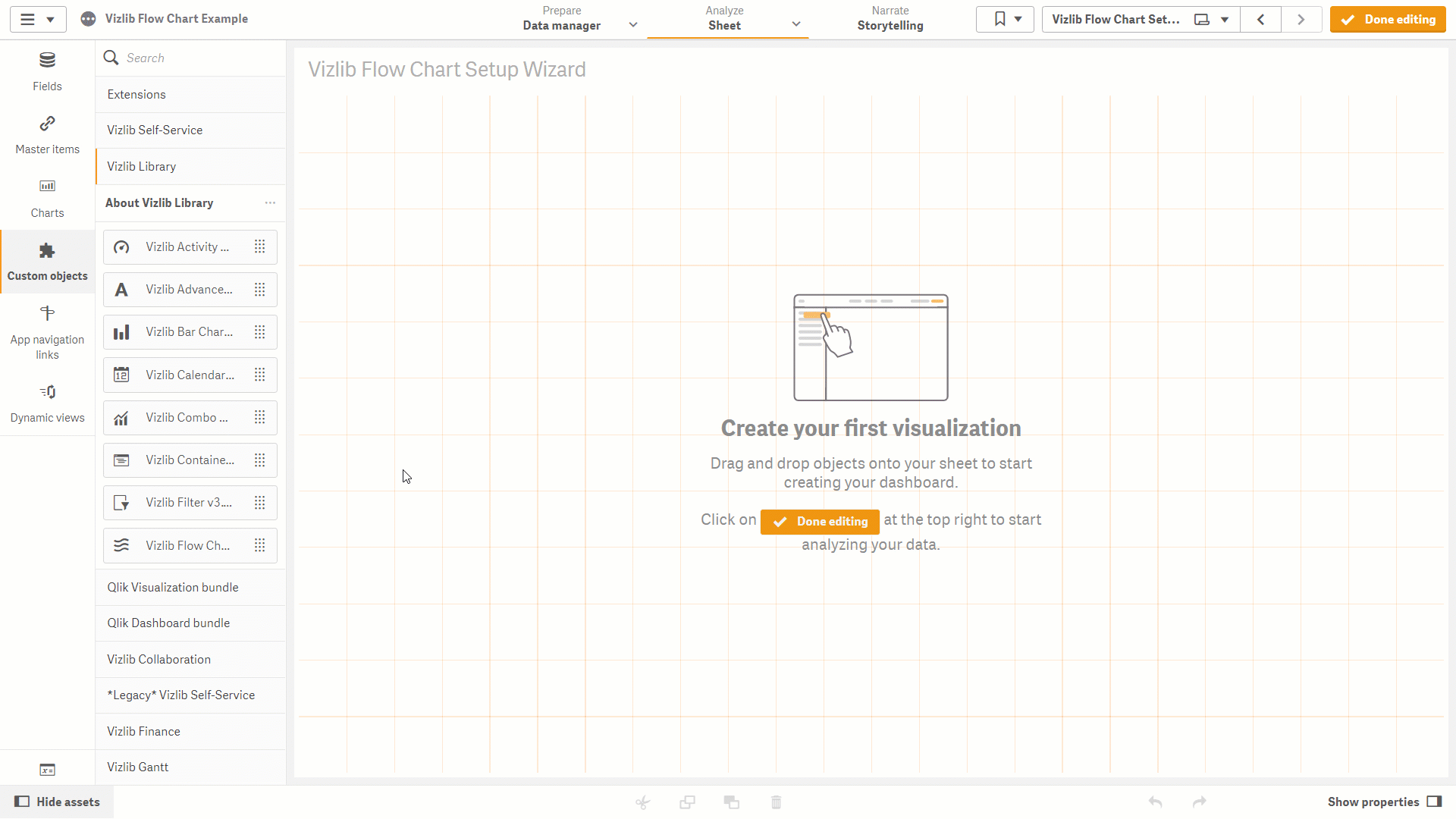Click the Search input in assets panel
Viewport: 1456px width, 819px height.
[190, 58]
